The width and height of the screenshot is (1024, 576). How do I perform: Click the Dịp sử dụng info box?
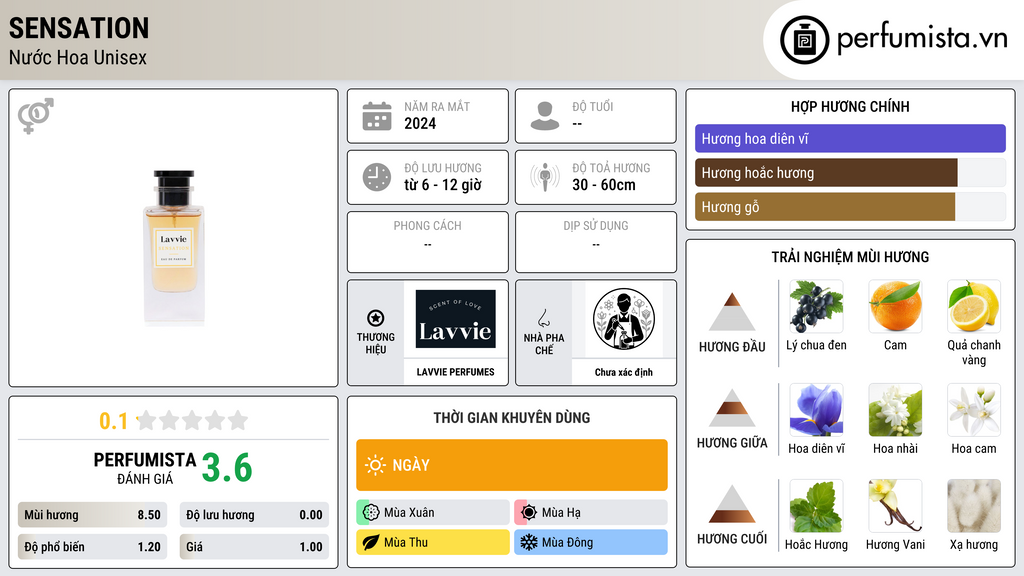(596, 242)
